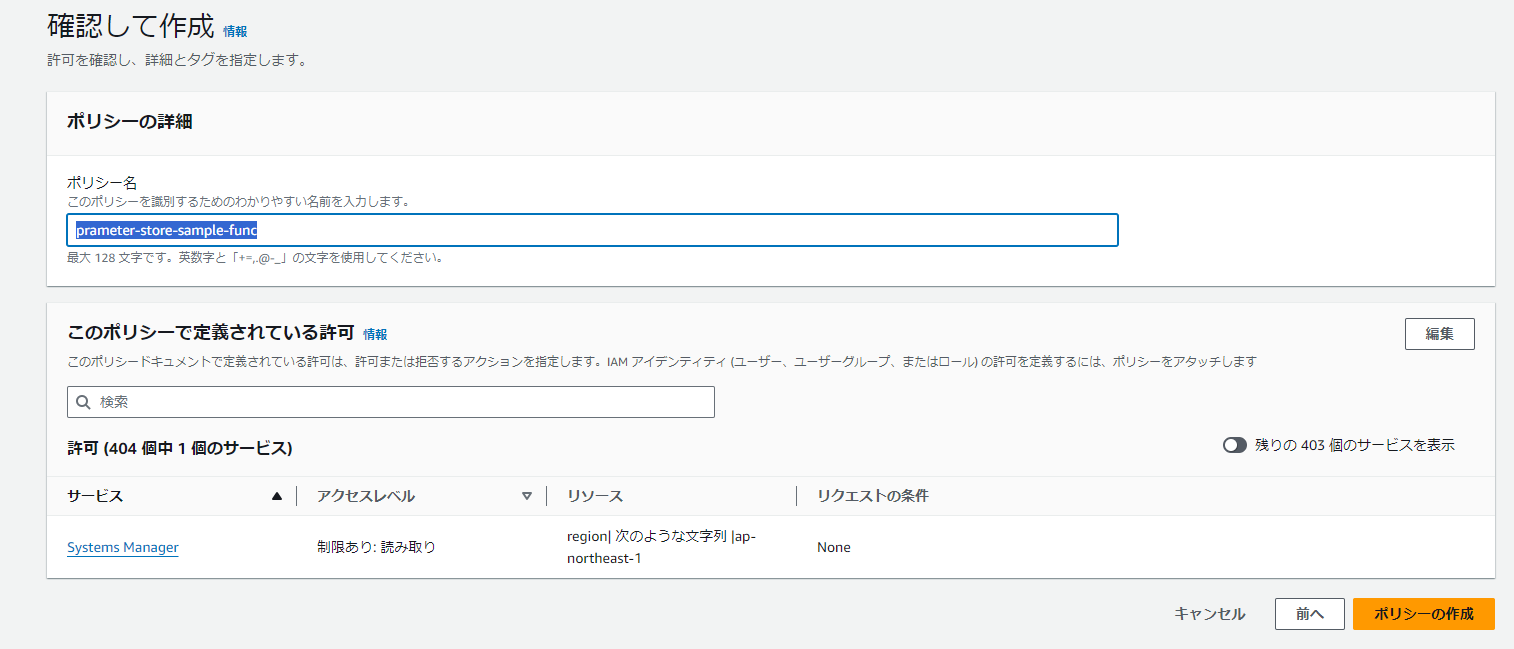Sort by アクセスレベル column arrow
The width and height of the screenshot is (1514, 649).
[x=527, y=496]
